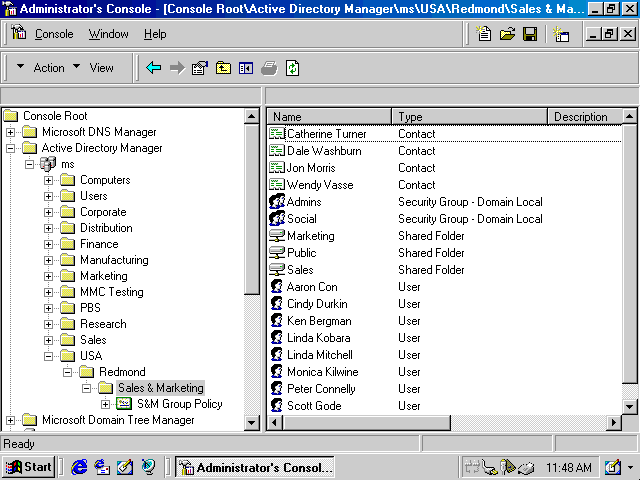This screenshot has height=480, width=640.
Task: Click the Scott Gode user icon
Action: [277, 405]
